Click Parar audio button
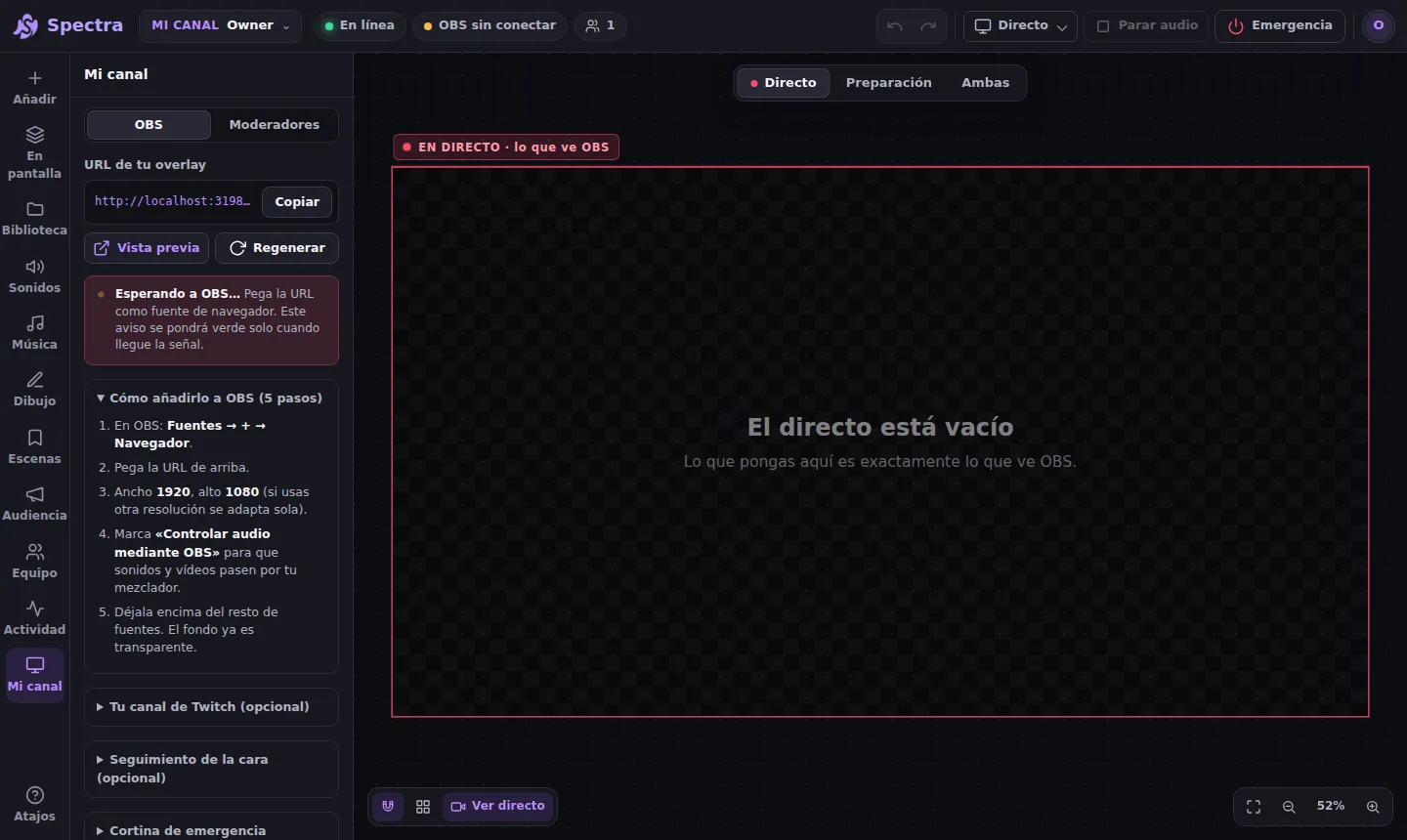Viewport: 1407px width, 840px height. [1146, 25]
